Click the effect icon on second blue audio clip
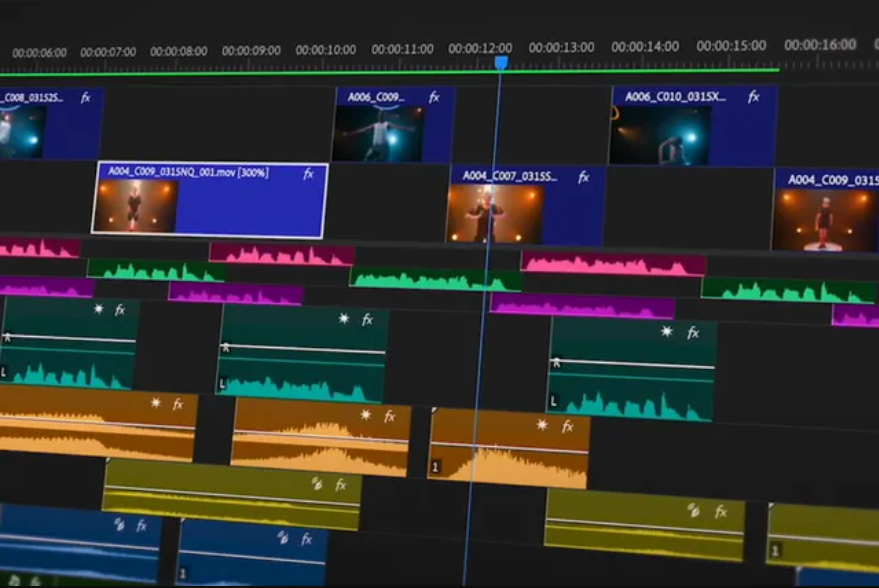 point(283,538)
